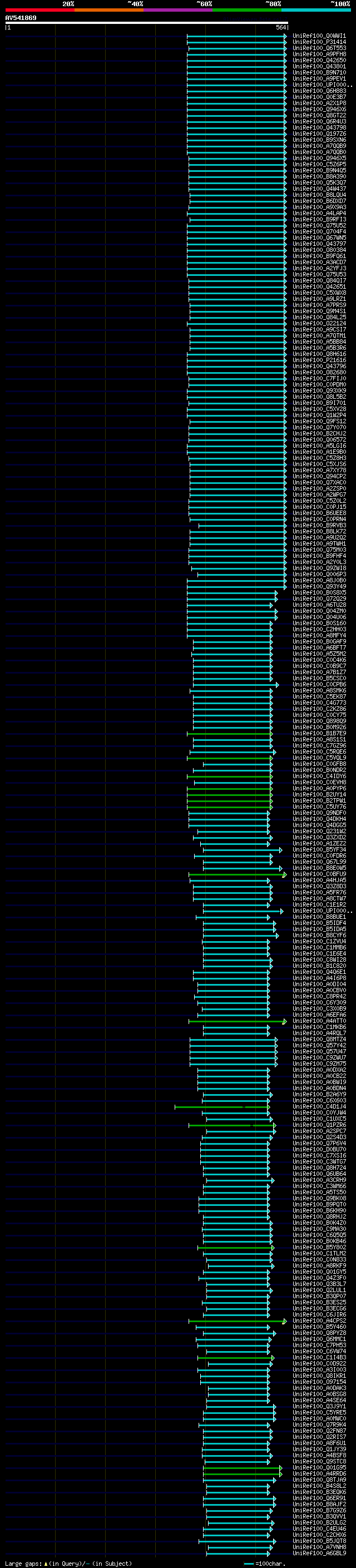This screenshot has width=356, height=1568.
Task: Click label UniRef100_C5VQL9
Action: (x=319, y=758)
